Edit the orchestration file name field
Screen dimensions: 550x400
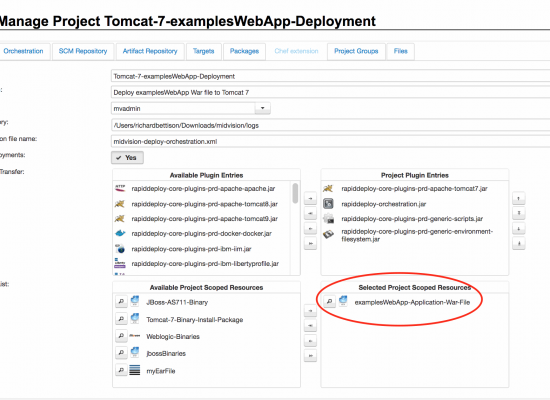tap(330, 141)
